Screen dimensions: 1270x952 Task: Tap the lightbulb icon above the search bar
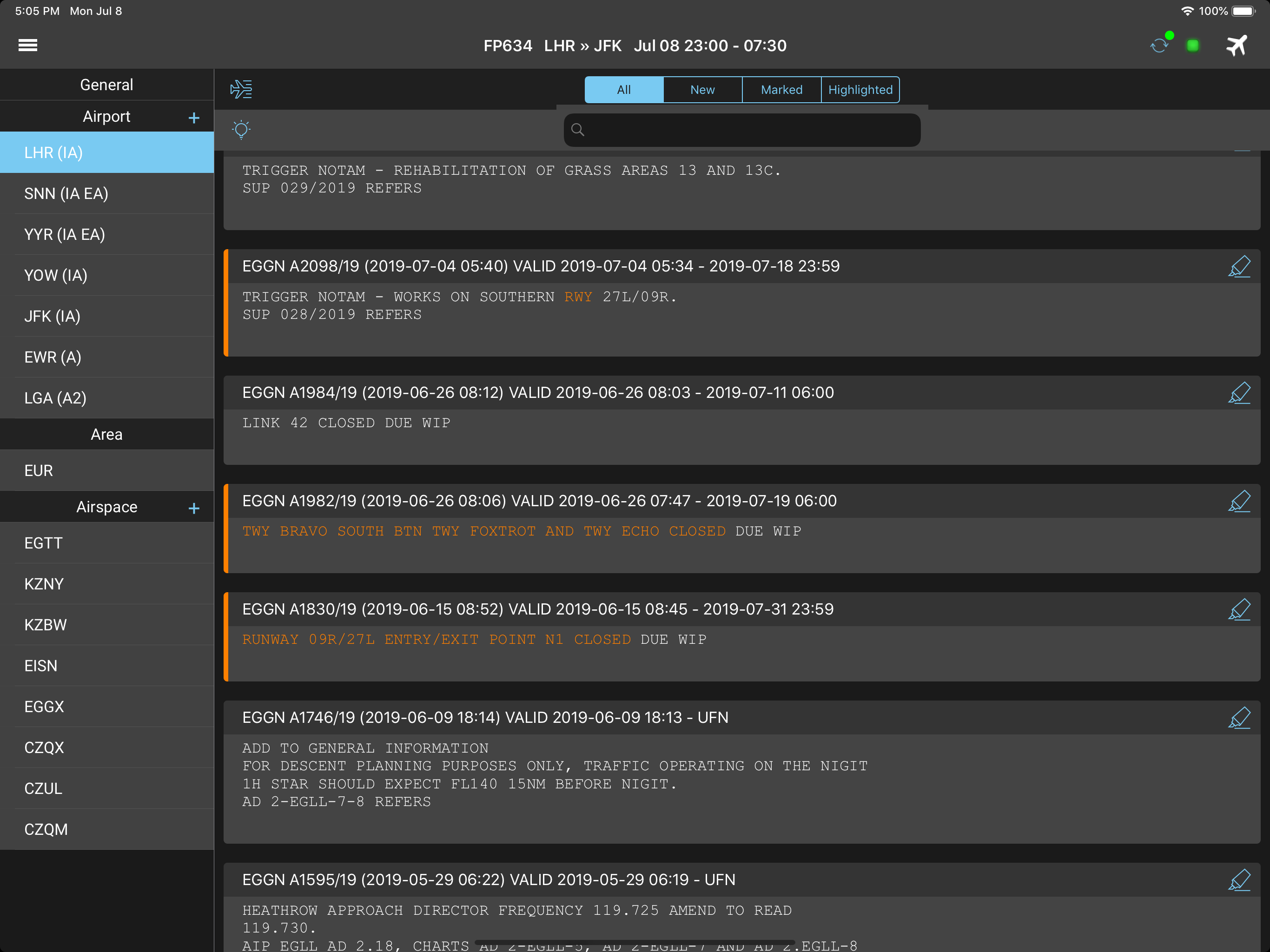pos(240,130)
